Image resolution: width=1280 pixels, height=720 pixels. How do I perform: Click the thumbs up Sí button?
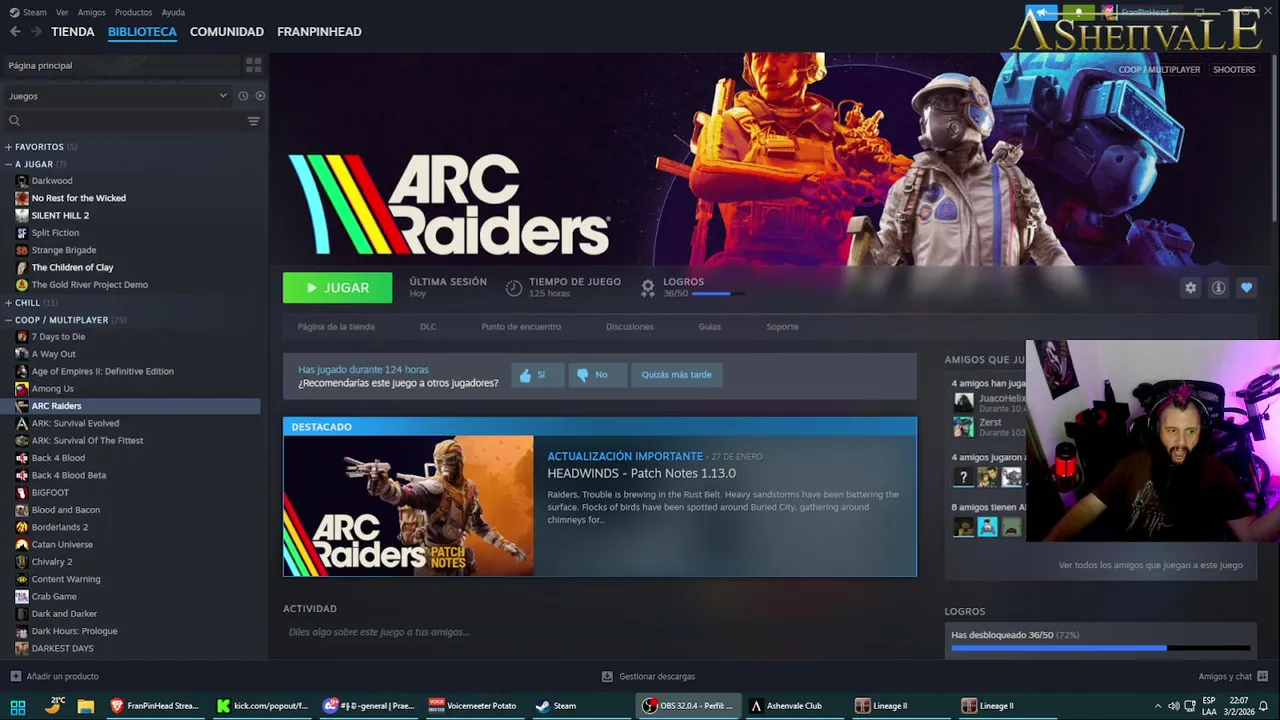[538, 375]
